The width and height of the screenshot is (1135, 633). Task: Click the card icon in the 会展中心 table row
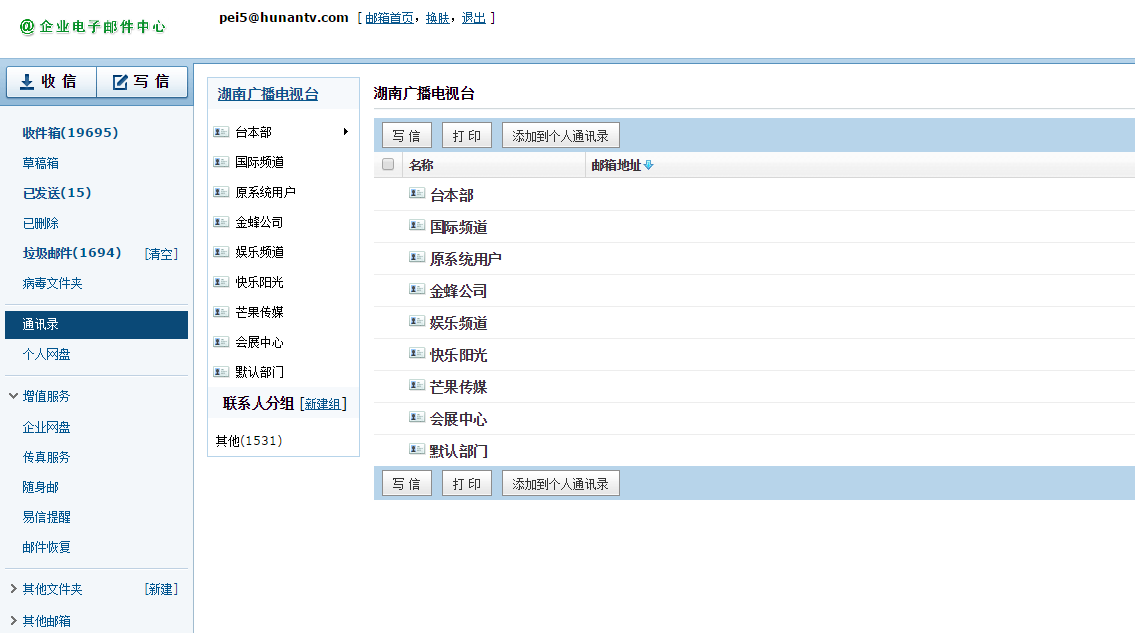click(417, 416)
